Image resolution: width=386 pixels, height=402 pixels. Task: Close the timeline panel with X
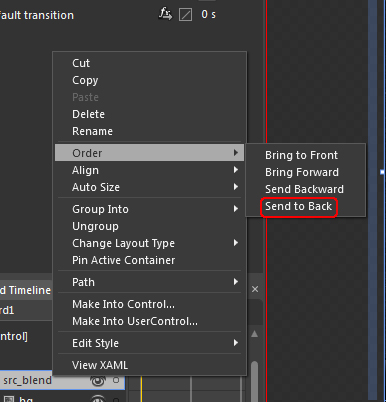pos(255,289)
